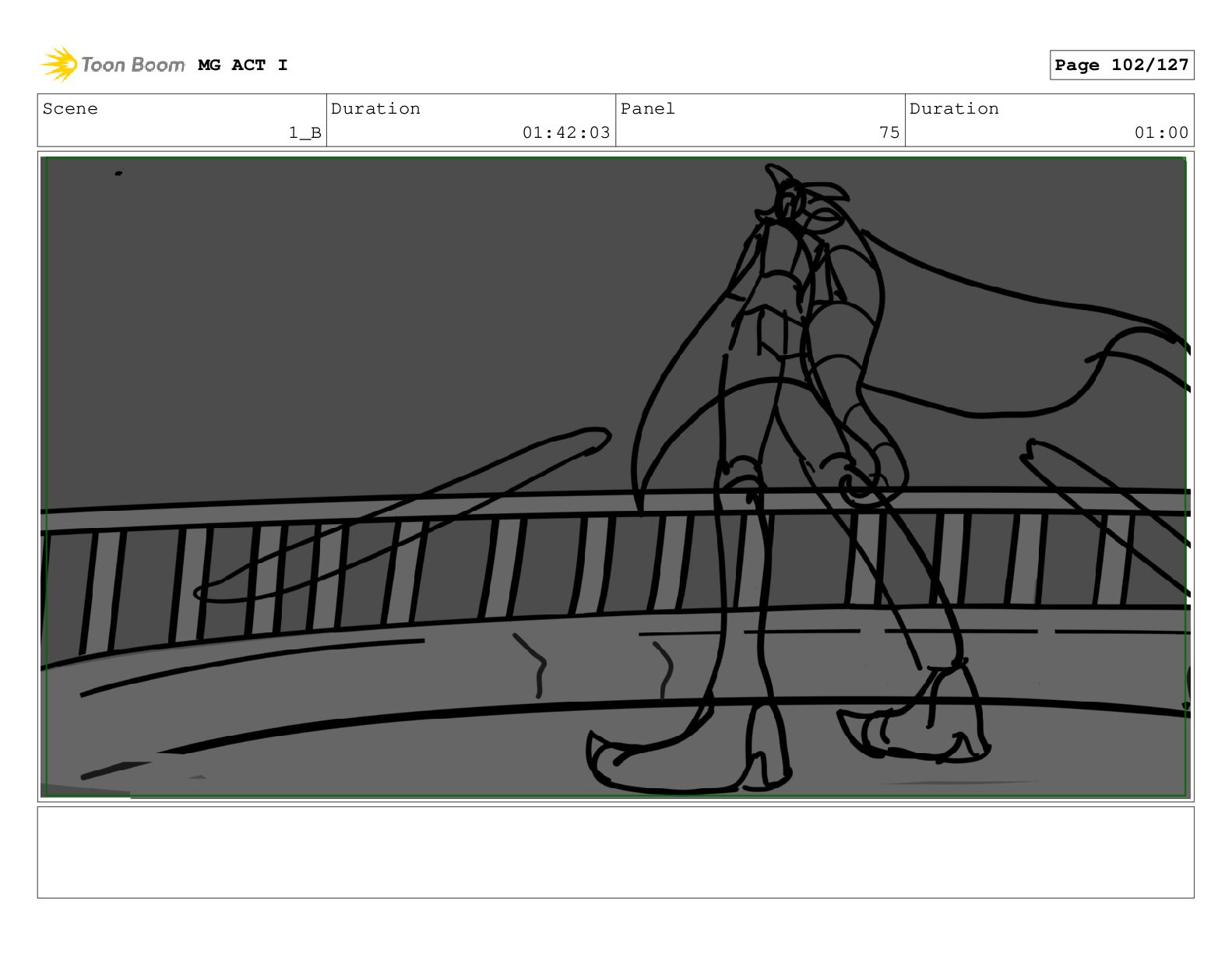Click the 'Page 102/127' box
Viewport: 1232px width, 954px height.
coord(1121,65)
